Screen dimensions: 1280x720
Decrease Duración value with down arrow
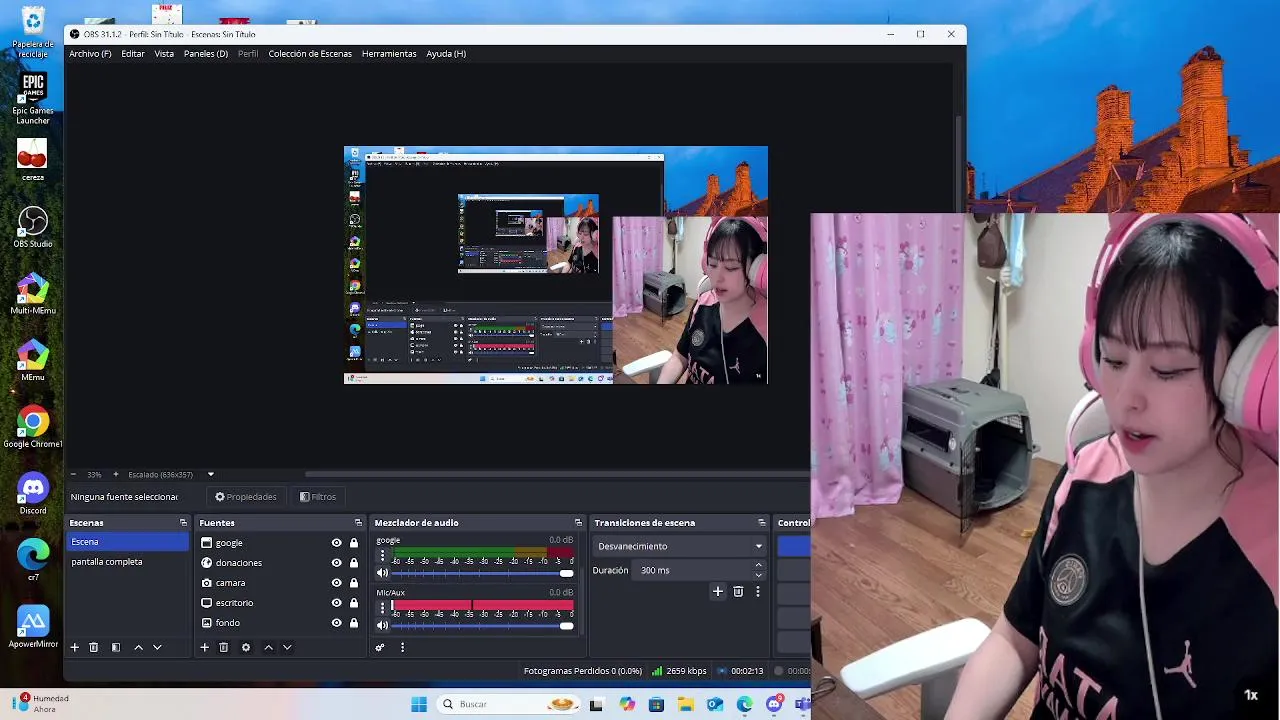click(x=758, y=575)
